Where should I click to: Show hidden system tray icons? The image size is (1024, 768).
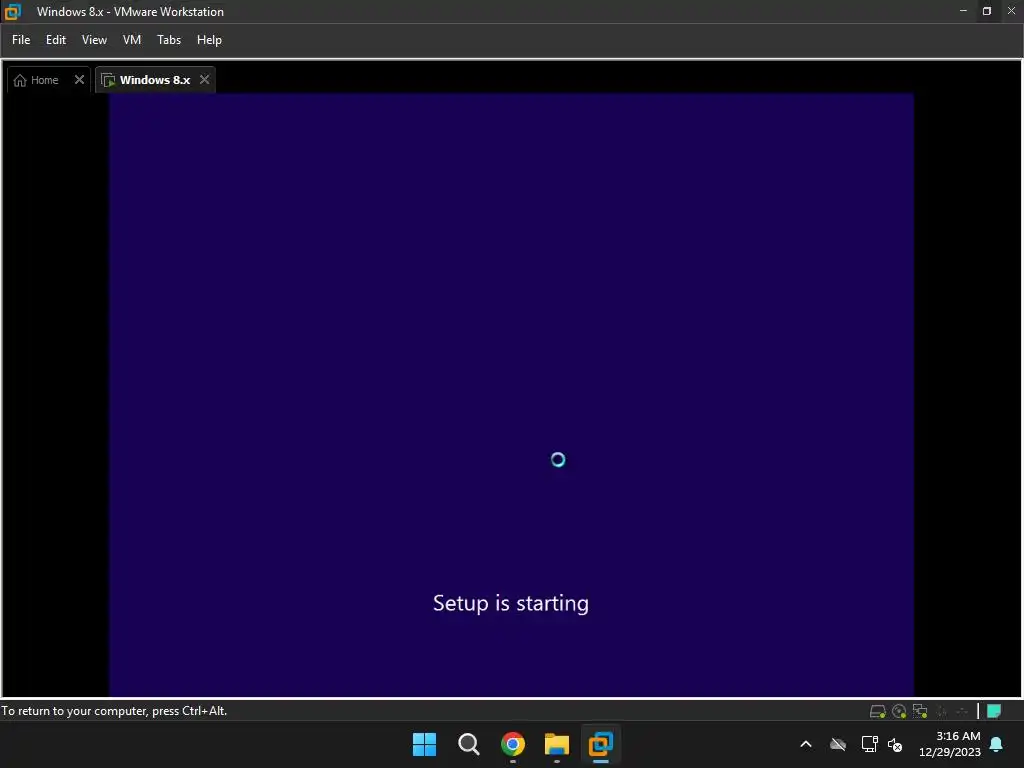pyautogui.click(x=806, y=744)
